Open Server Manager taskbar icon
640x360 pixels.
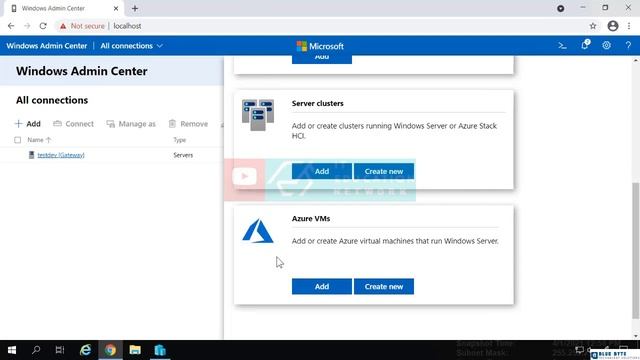(160, 350)
